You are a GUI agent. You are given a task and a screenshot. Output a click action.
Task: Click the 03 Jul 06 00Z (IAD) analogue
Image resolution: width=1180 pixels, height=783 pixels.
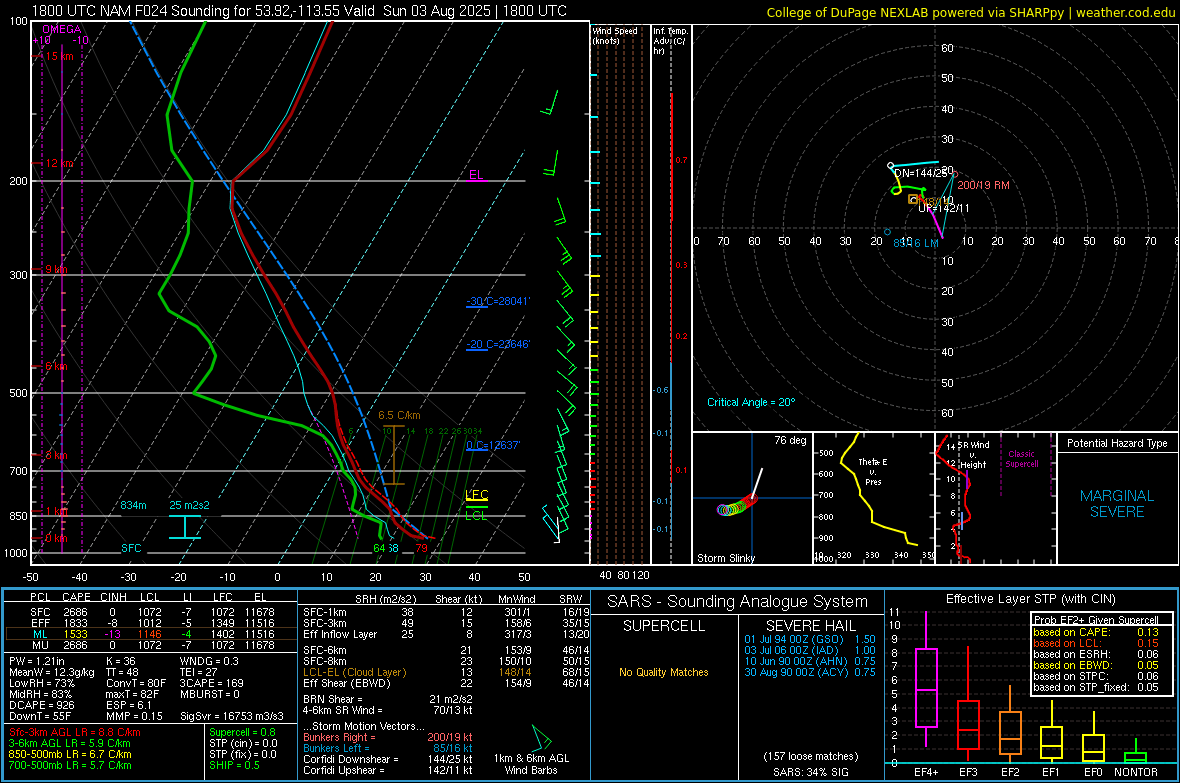click(810, 650)
